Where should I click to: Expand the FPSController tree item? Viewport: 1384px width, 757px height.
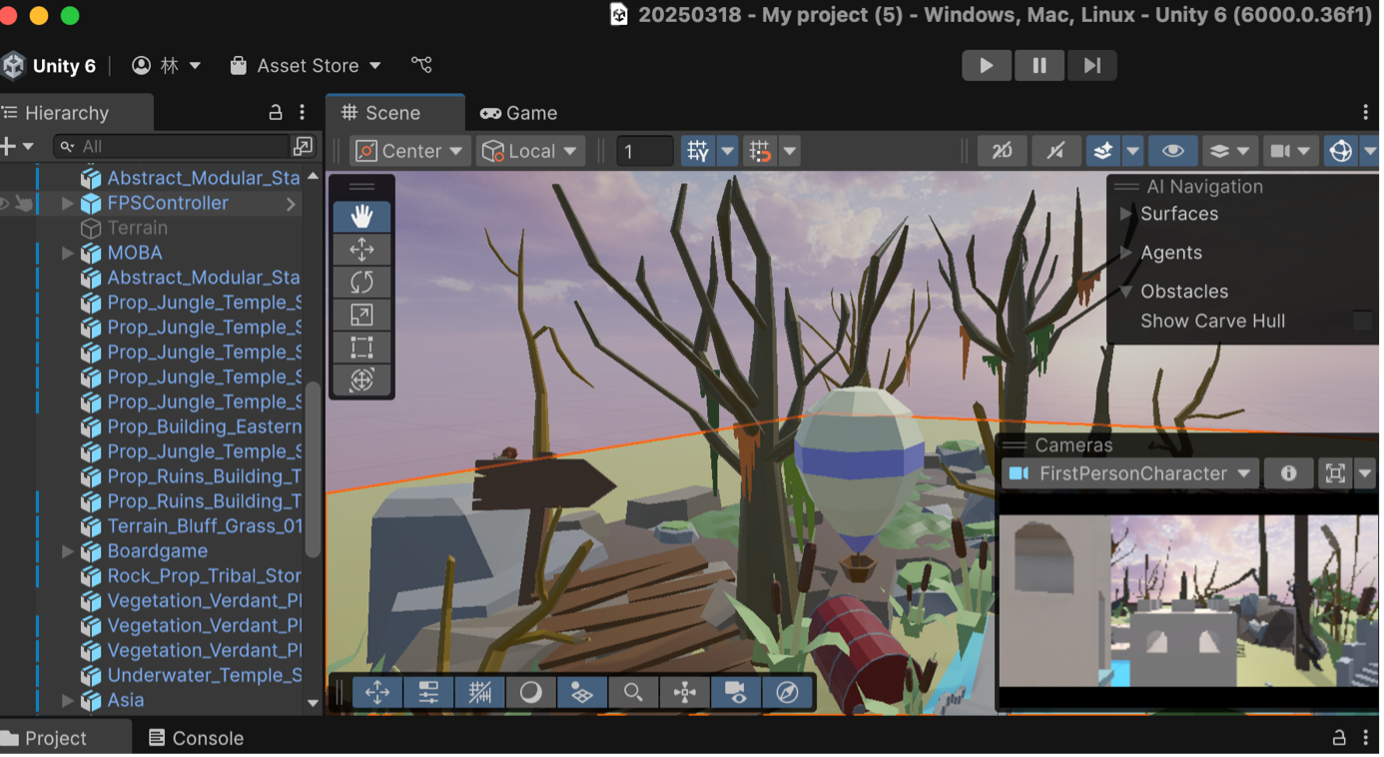click(68, 203)
